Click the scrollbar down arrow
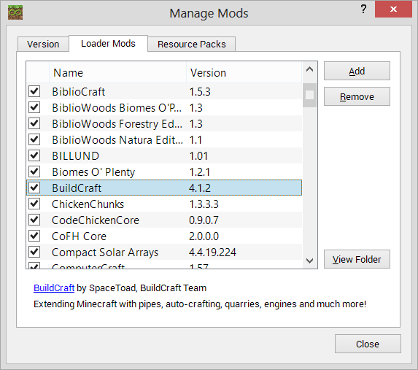This screenshot has width=418, height=370. 310,261
